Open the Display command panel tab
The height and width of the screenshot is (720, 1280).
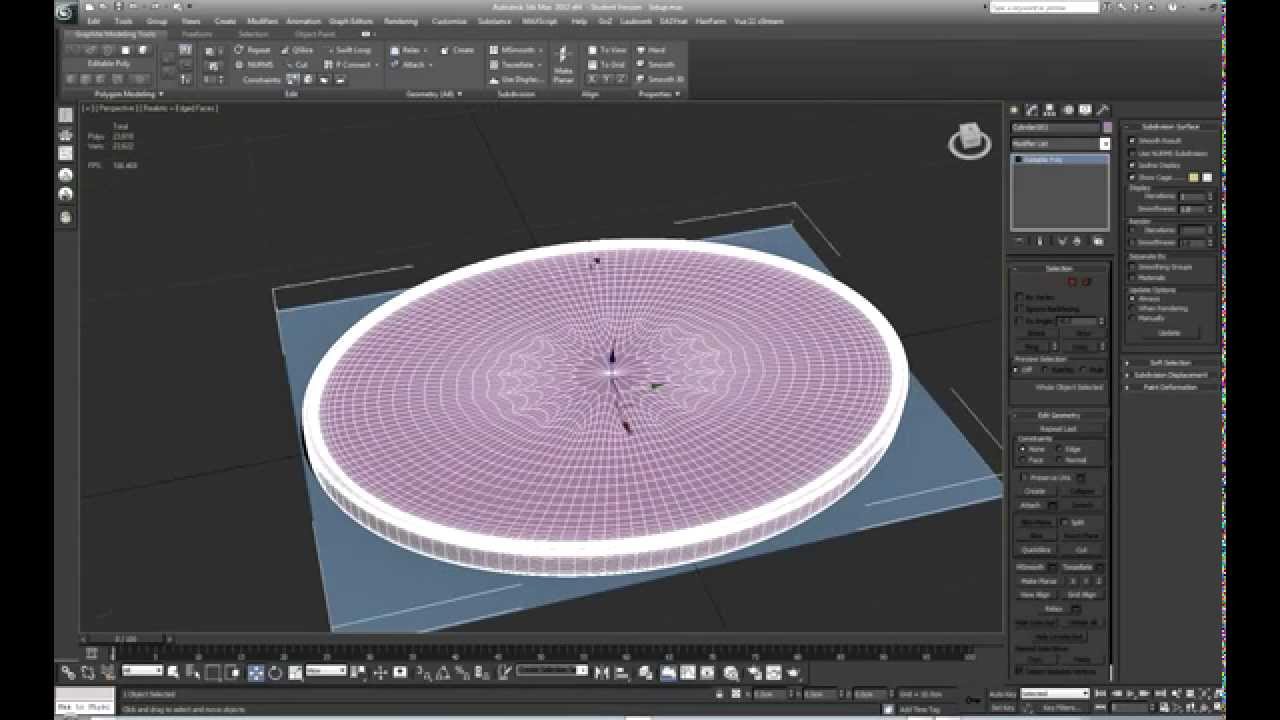pos(1085,110)
